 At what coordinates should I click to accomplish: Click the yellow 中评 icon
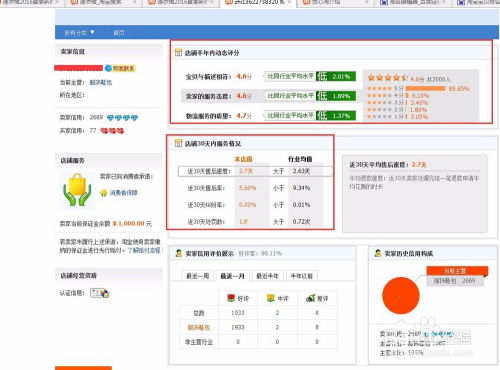coord(271,298)
